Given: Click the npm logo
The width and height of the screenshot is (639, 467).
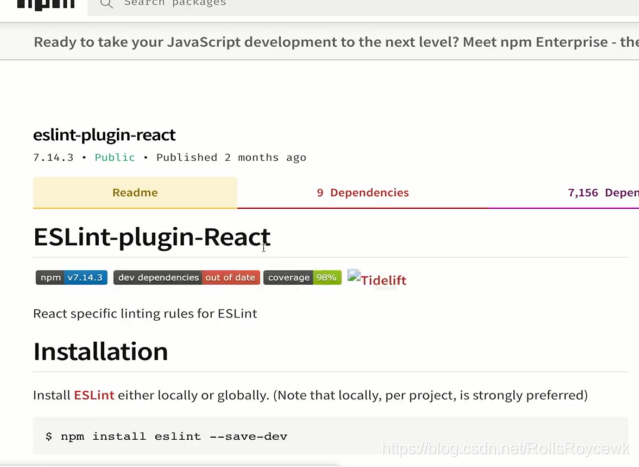Looking at the screenshot, I should [46, 4].
